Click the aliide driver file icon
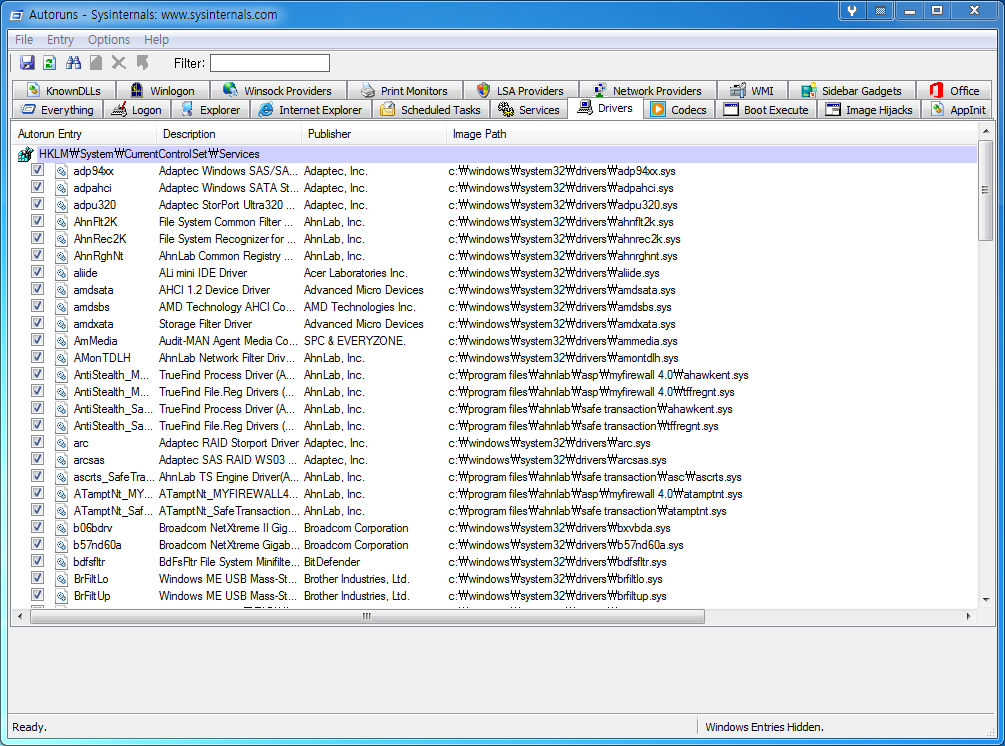This screenshot has width=1005, height=746. coord(62,273)
